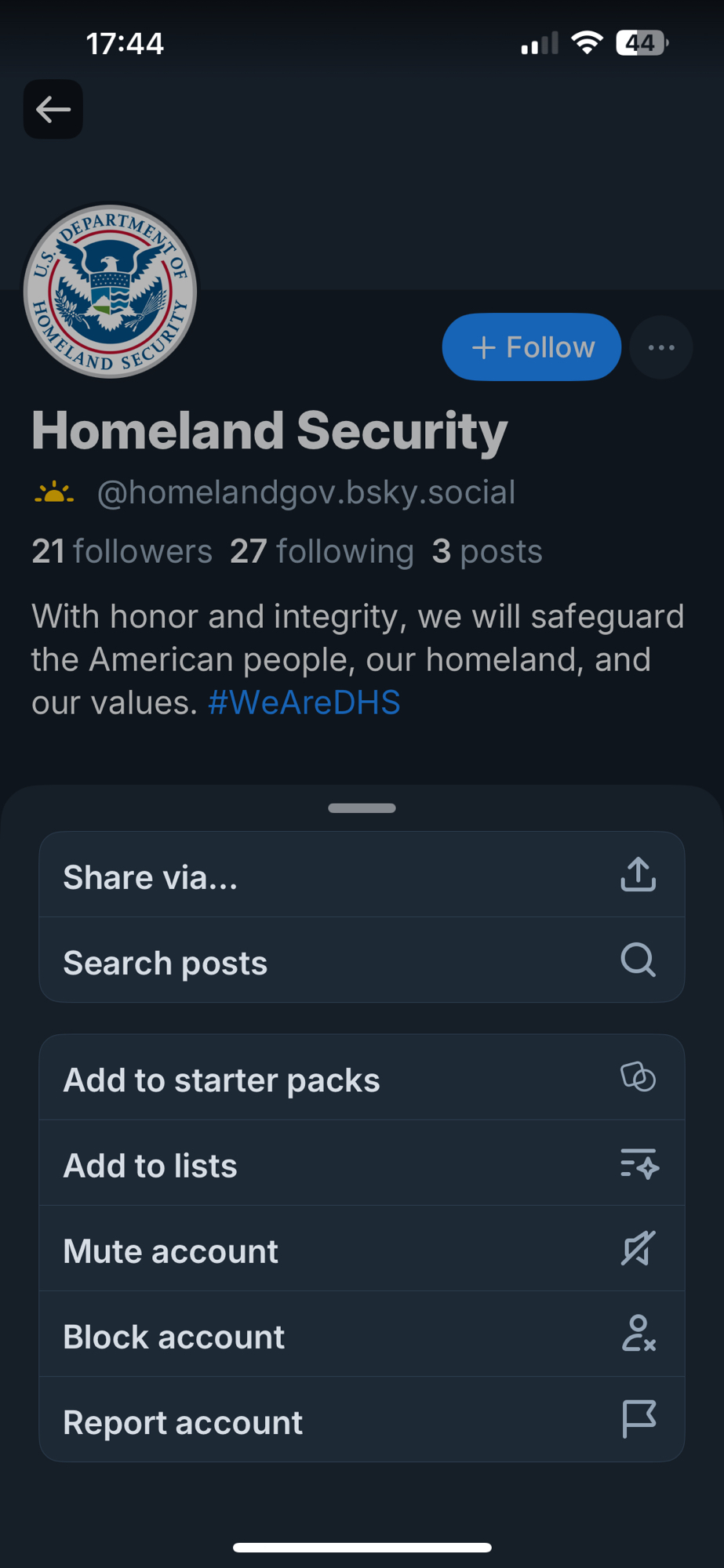Open the three-dot more options button
The image size is (724, 1568).
coord(661,347)
